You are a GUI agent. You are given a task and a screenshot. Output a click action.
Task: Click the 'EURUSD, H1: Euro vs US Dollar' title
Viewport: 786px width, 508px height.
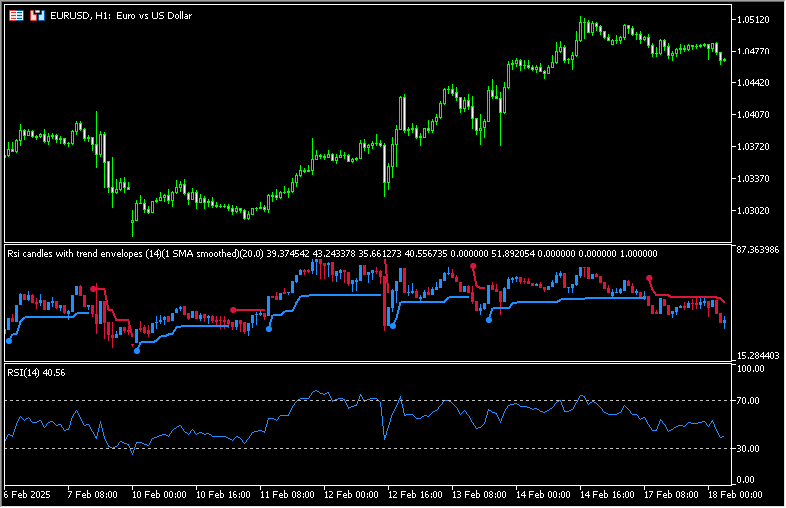click(x=121, y=16)
